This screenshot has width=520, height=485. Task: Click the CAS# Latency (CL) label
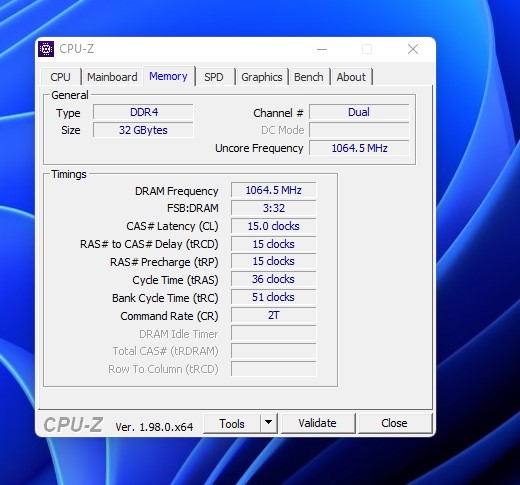[x=172, y=226]
